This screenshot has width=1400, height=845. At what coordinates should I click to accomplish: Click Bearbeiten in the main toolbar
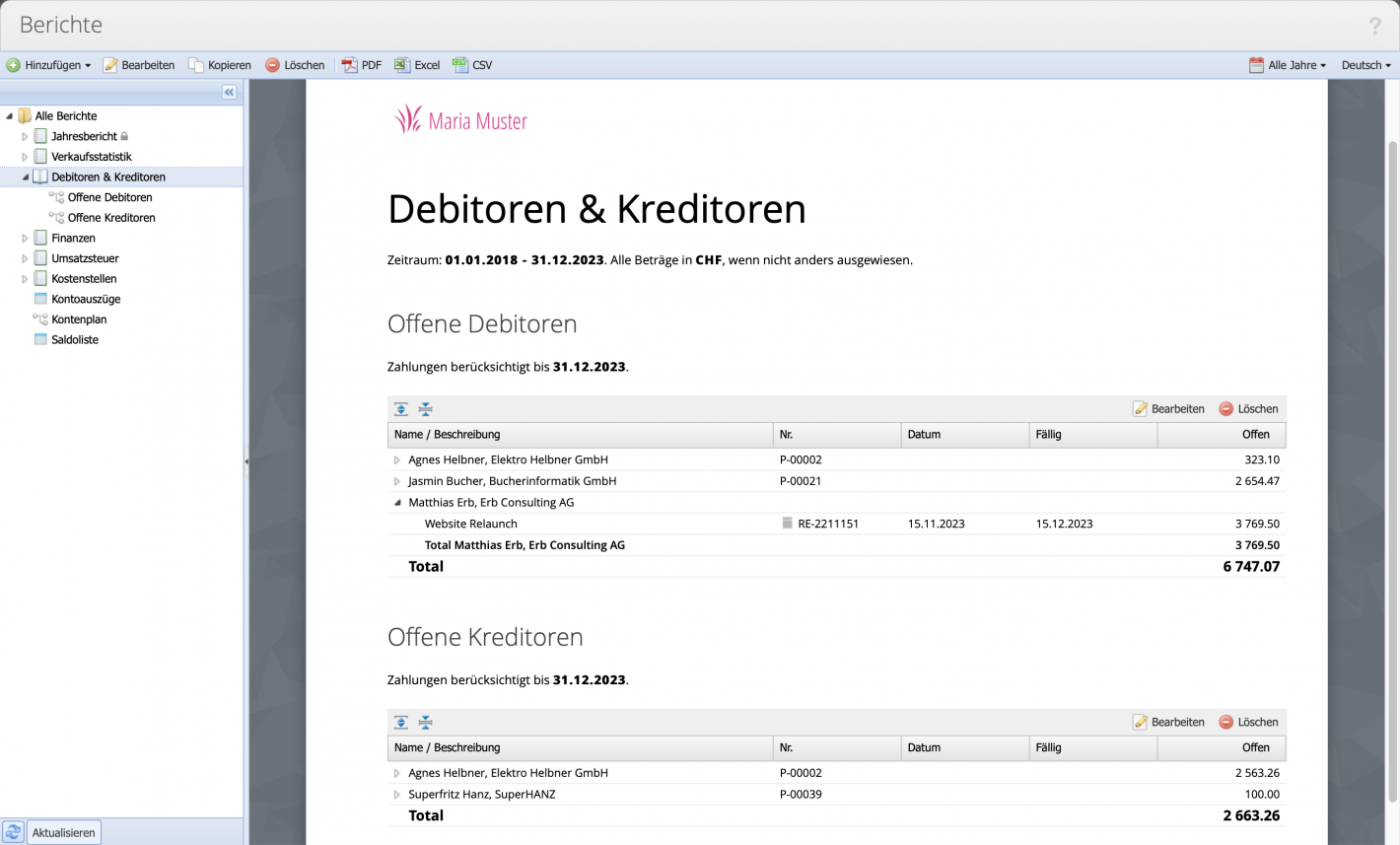coord(141,65)
